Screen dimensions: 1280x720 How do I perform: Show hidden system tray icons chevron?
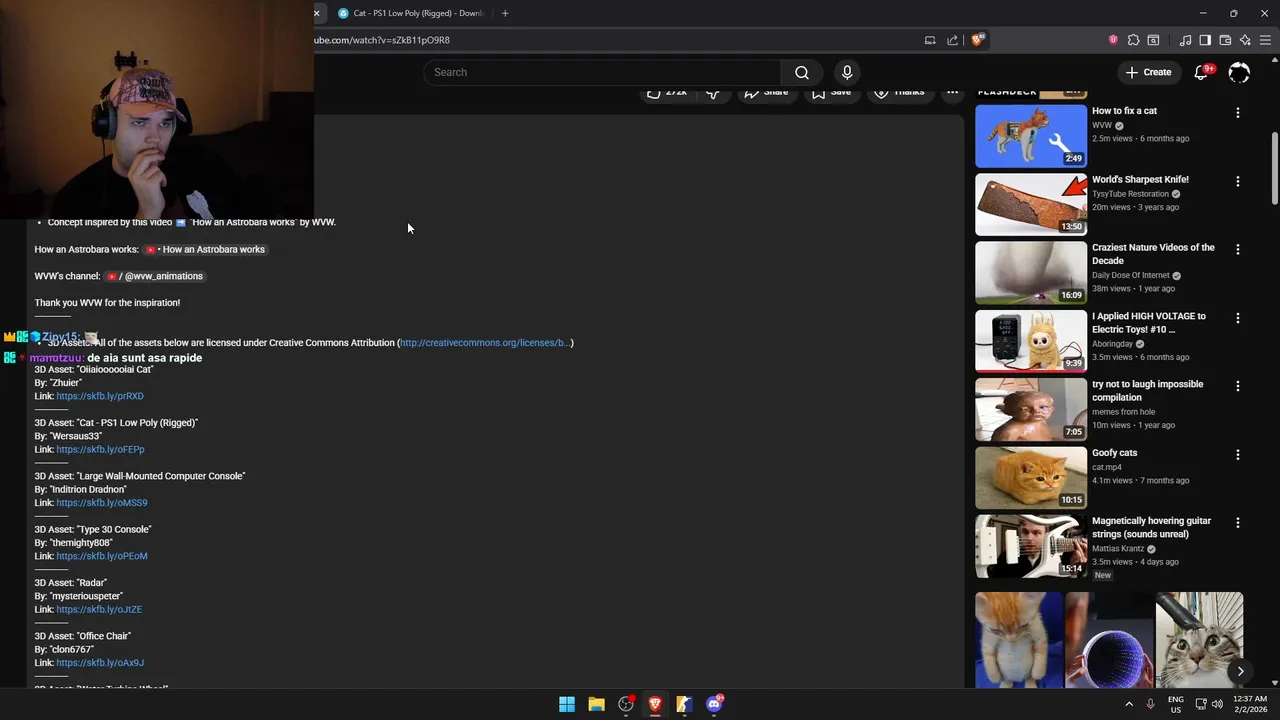point(1129,704)
